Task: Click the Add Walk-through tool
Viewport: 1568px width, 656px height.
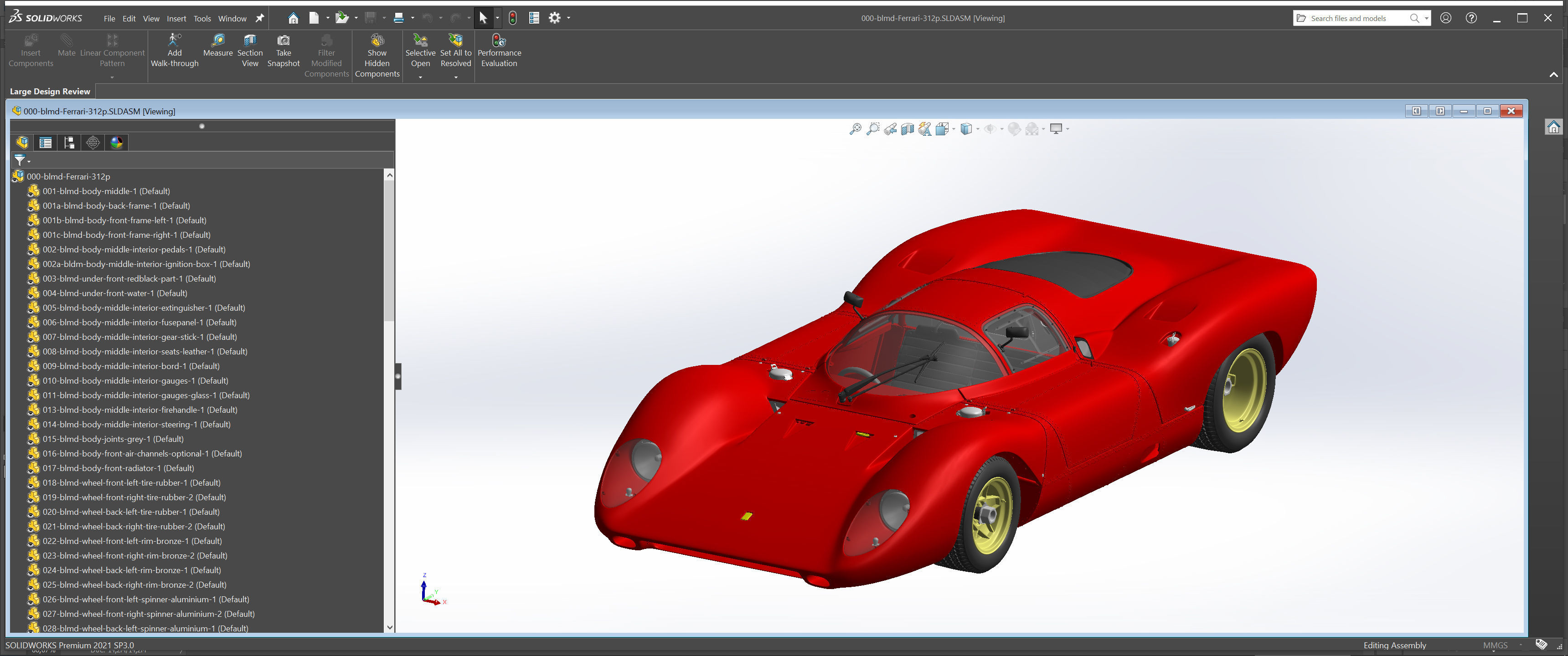Action: click(x=175, y=51)
